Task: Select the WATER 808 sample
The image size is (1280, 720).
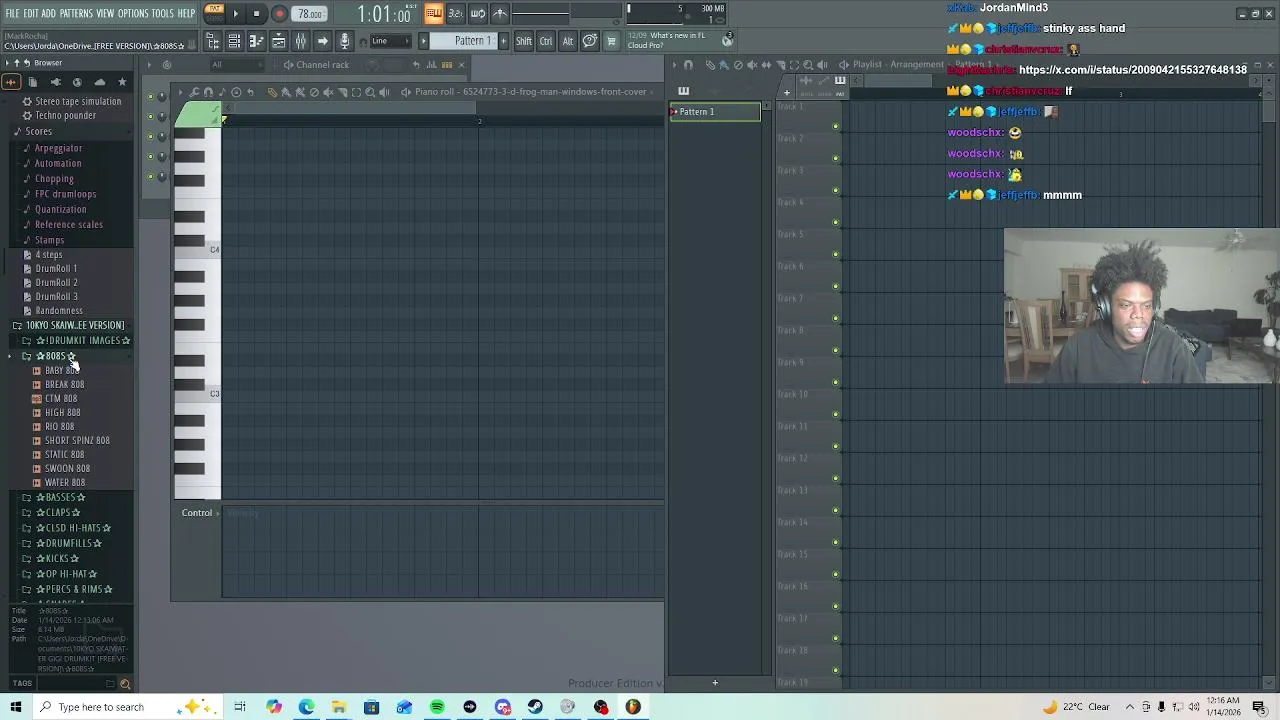Action: tap(65, 482)
